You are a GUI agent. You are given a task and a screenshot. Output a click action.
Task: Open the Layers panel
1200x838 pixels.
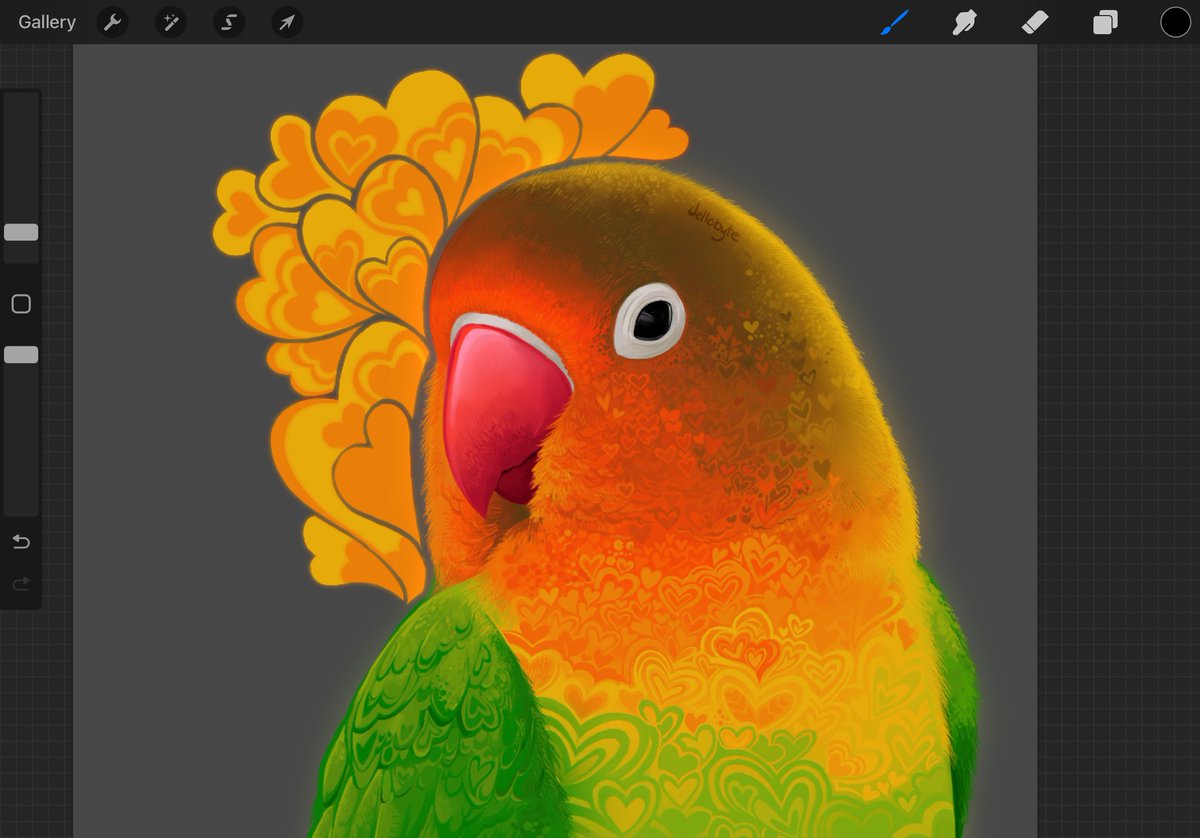(1105, 22)
